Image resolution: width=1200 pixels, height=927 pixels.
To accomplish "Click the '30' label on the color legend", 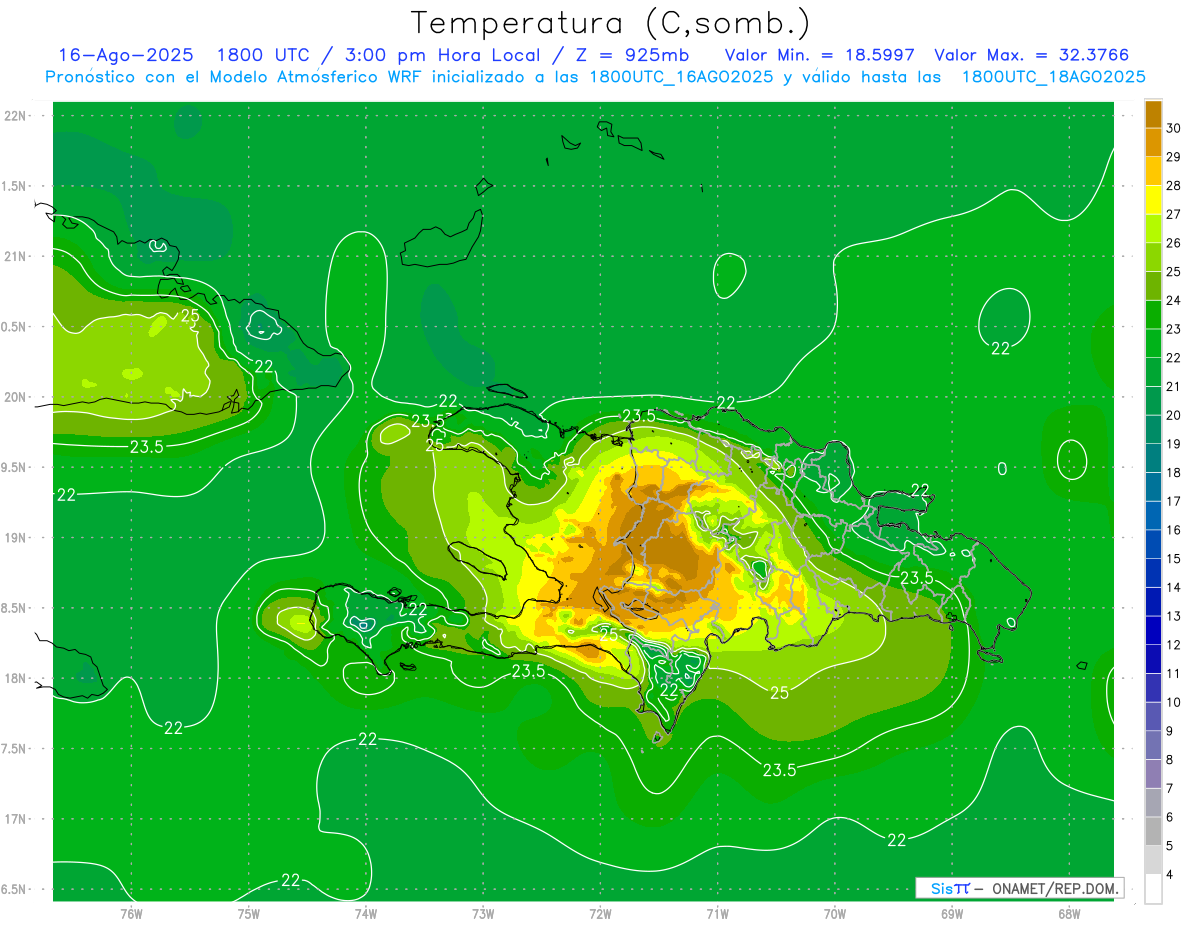I will click(x=1174, y=129).
